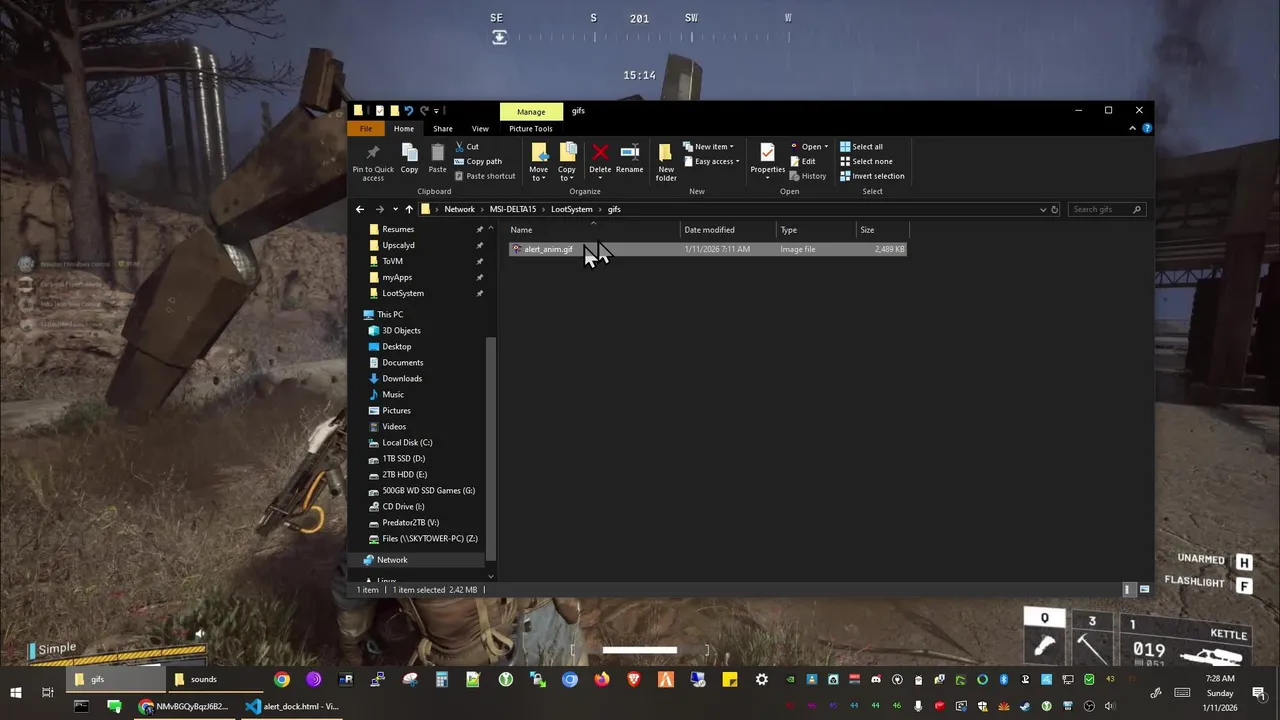1280x720 pixels.
Task: Open Predator2TB (V:) drive in sidebar
Action: pos(410,522)
